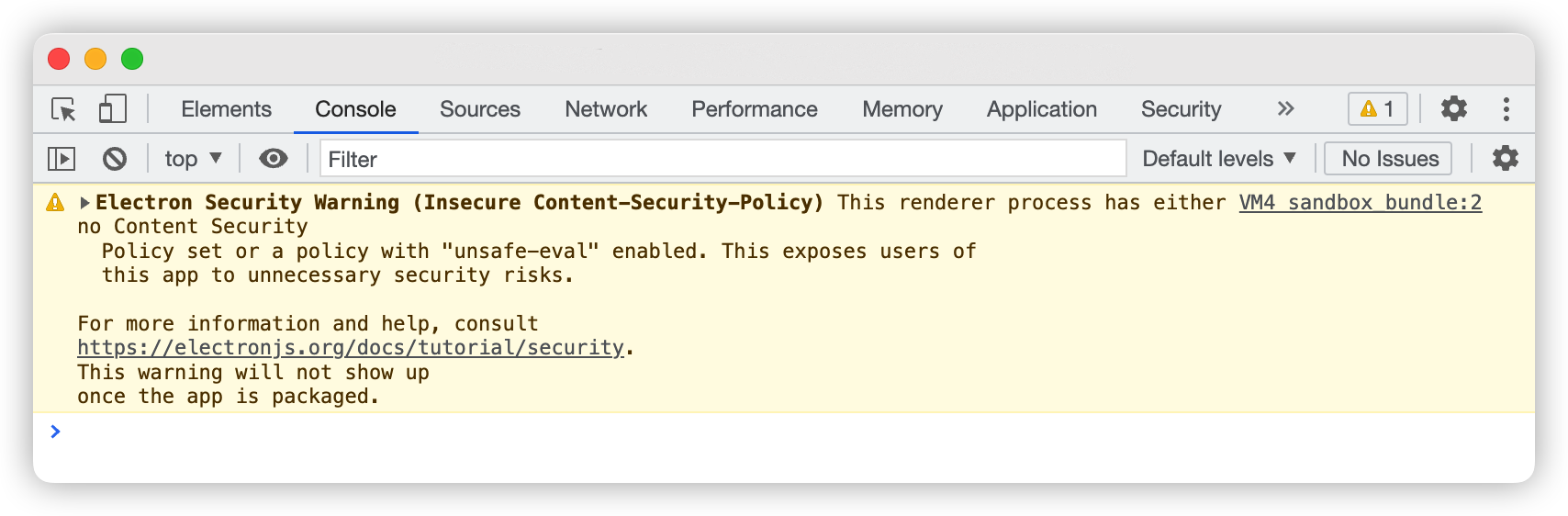This screenshot has height=516, width=1568.
Task: Click the warning count badge
Action: tap(1377, 108)
